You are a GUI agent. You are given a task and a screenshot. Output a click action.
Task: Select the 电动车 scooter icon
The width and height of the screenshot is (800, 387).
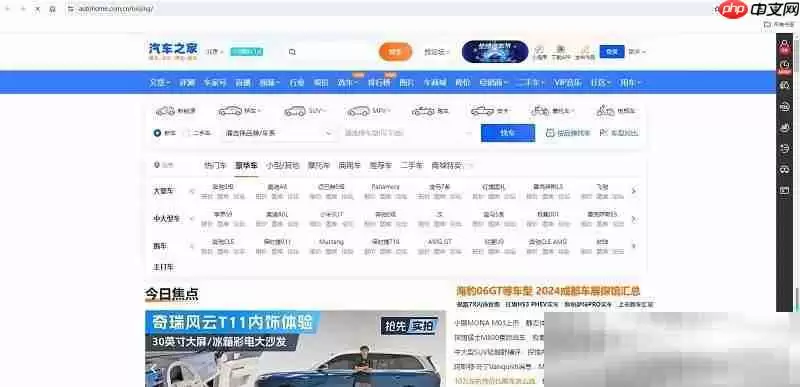coord(606,111)
